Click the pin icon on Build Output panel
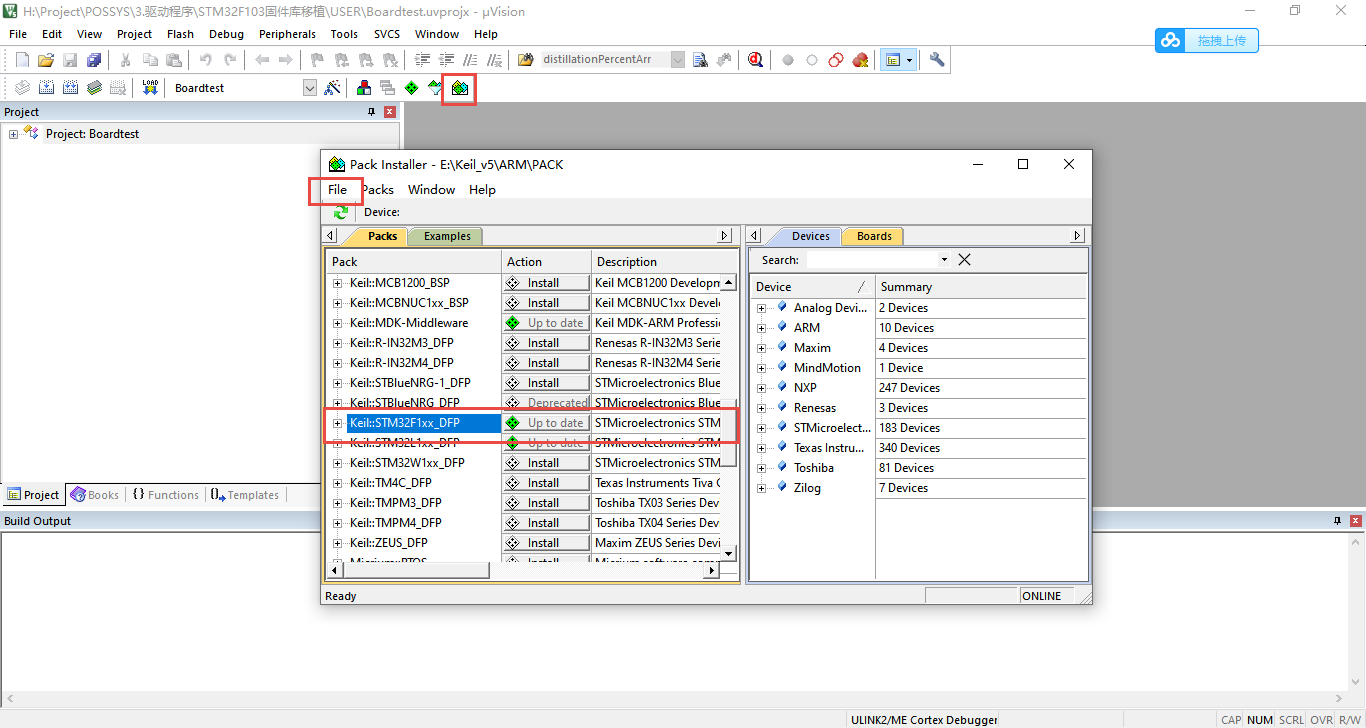 pos(1337,521)
